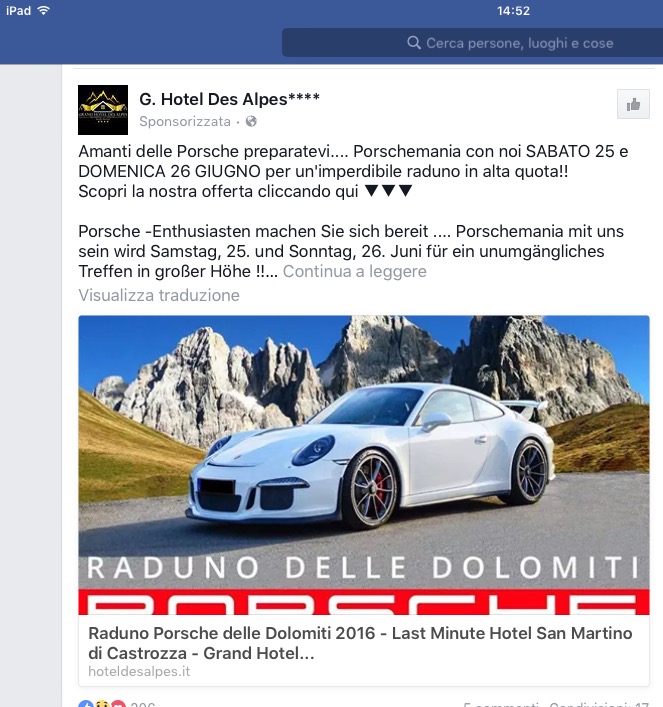Screen dimensions: 663x707
Task: Like the G. Hotel Des Alpes page
Action: (633, 104)
